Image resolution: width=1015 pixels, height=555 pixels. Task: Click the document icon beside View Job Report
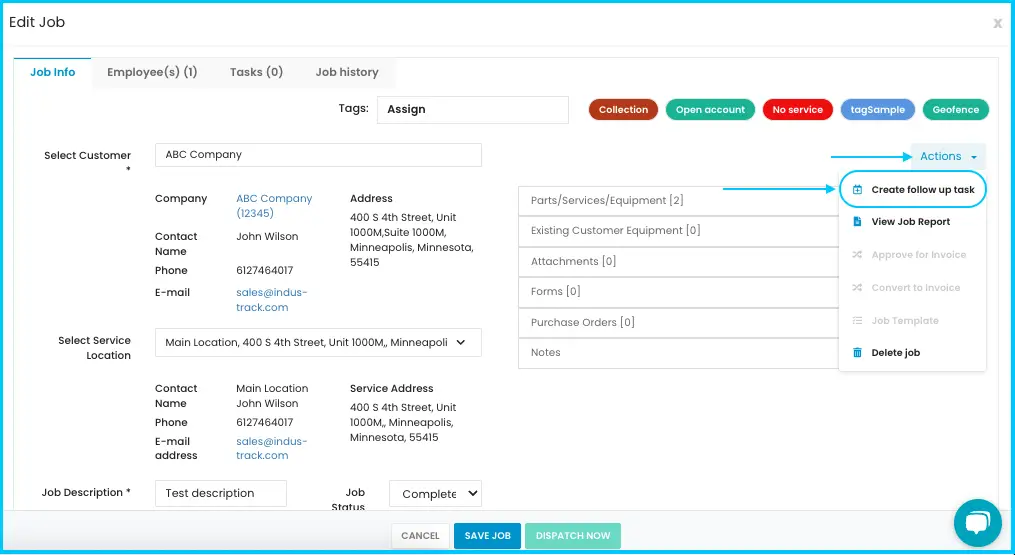click(x=857, y=221)
